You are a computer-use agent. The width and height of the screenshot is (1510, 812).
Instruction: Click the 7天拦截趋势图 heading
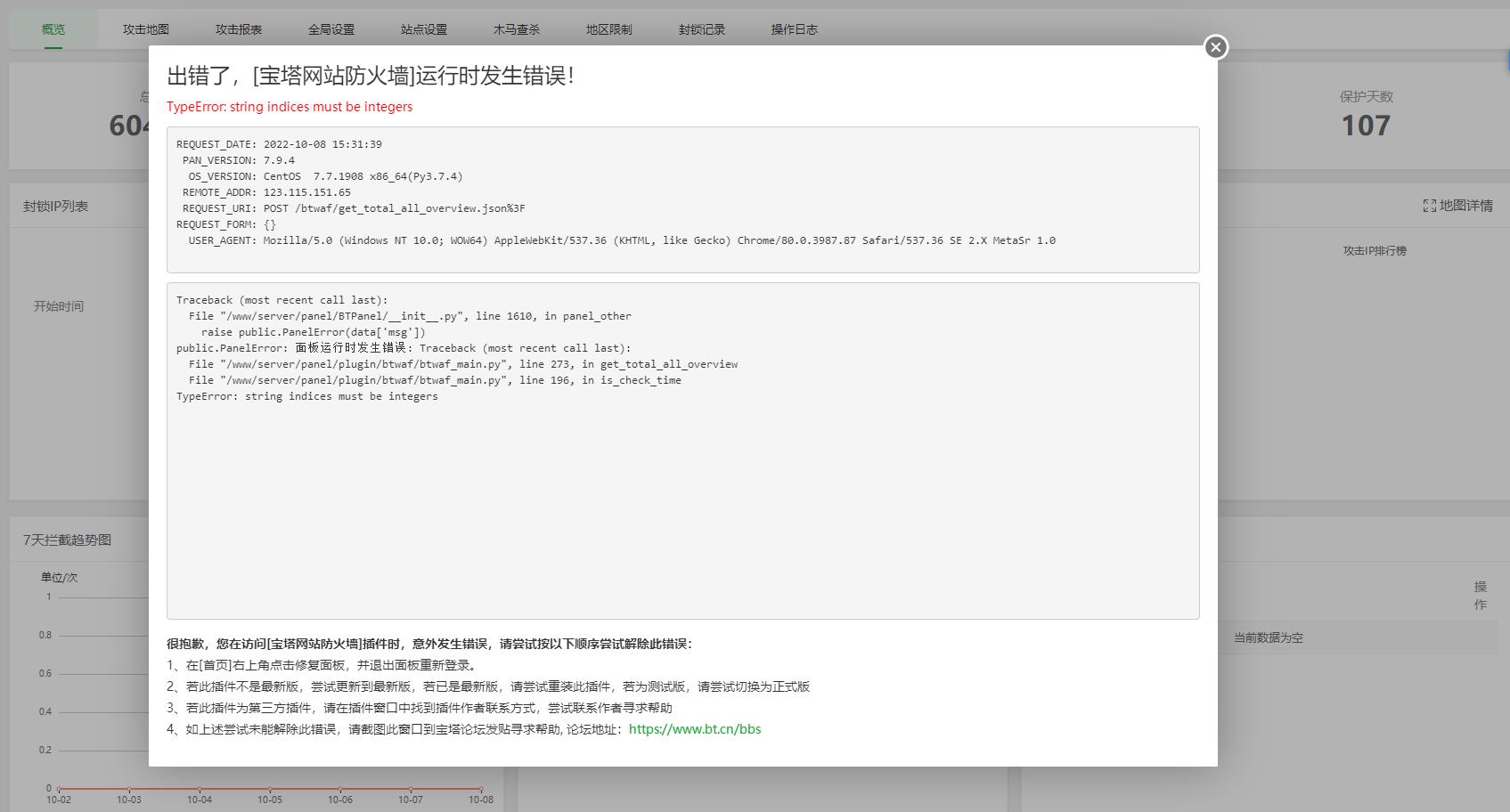click(x=68, y=540)
